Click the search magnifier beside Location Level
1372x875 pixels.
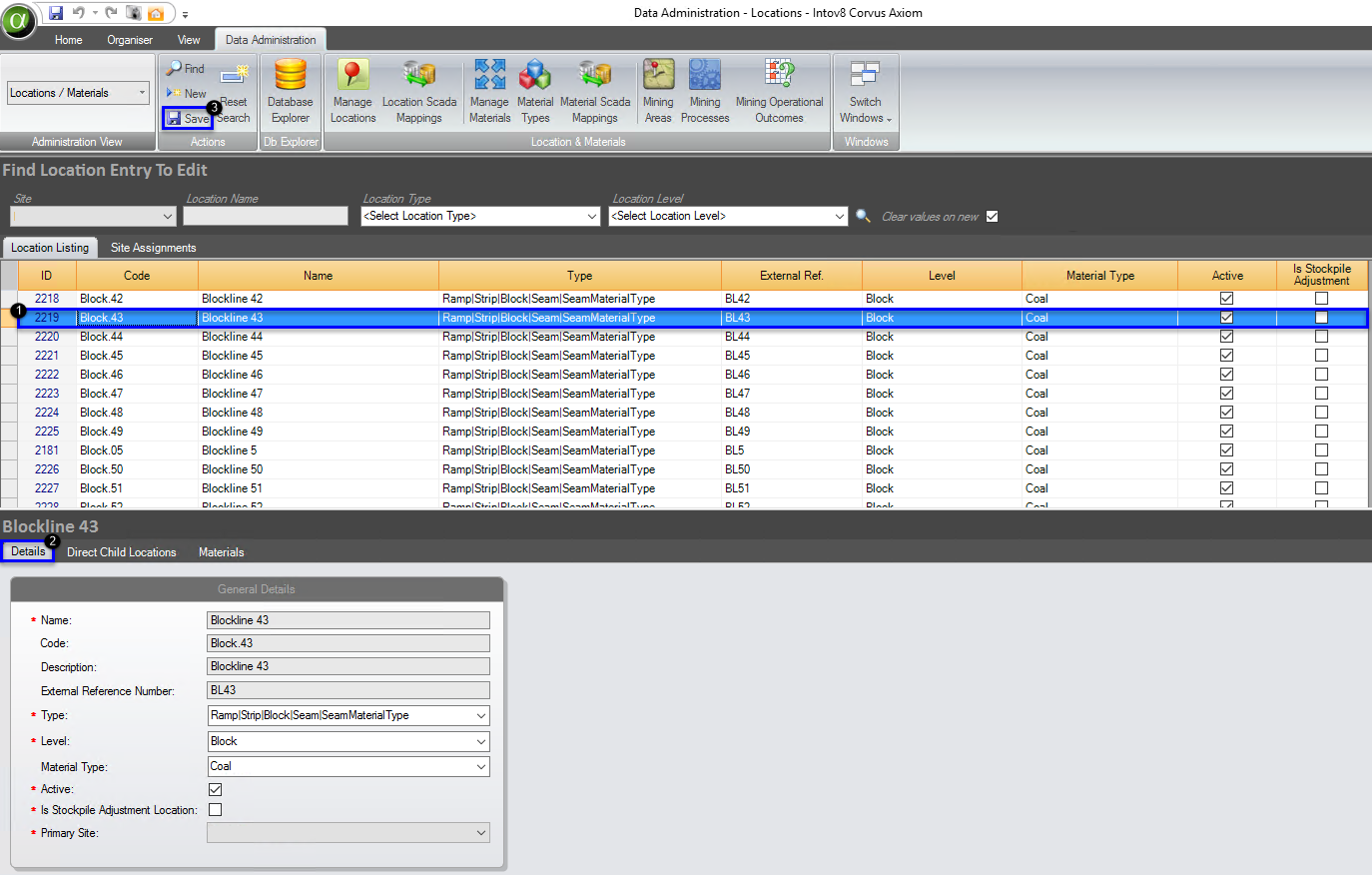click(x=864, y=216)
